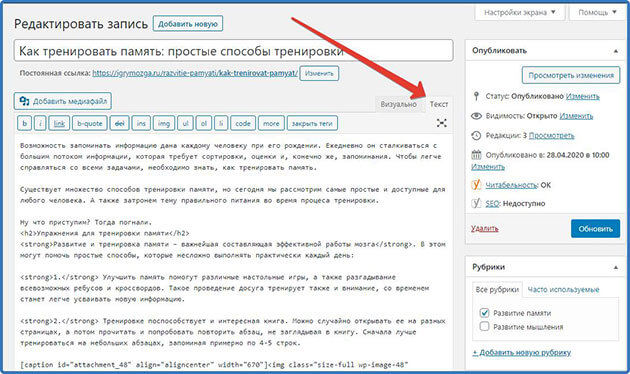This screenshot has width=630, height=374.
Task: Click the del quicktag button
Action: (119, 123)
